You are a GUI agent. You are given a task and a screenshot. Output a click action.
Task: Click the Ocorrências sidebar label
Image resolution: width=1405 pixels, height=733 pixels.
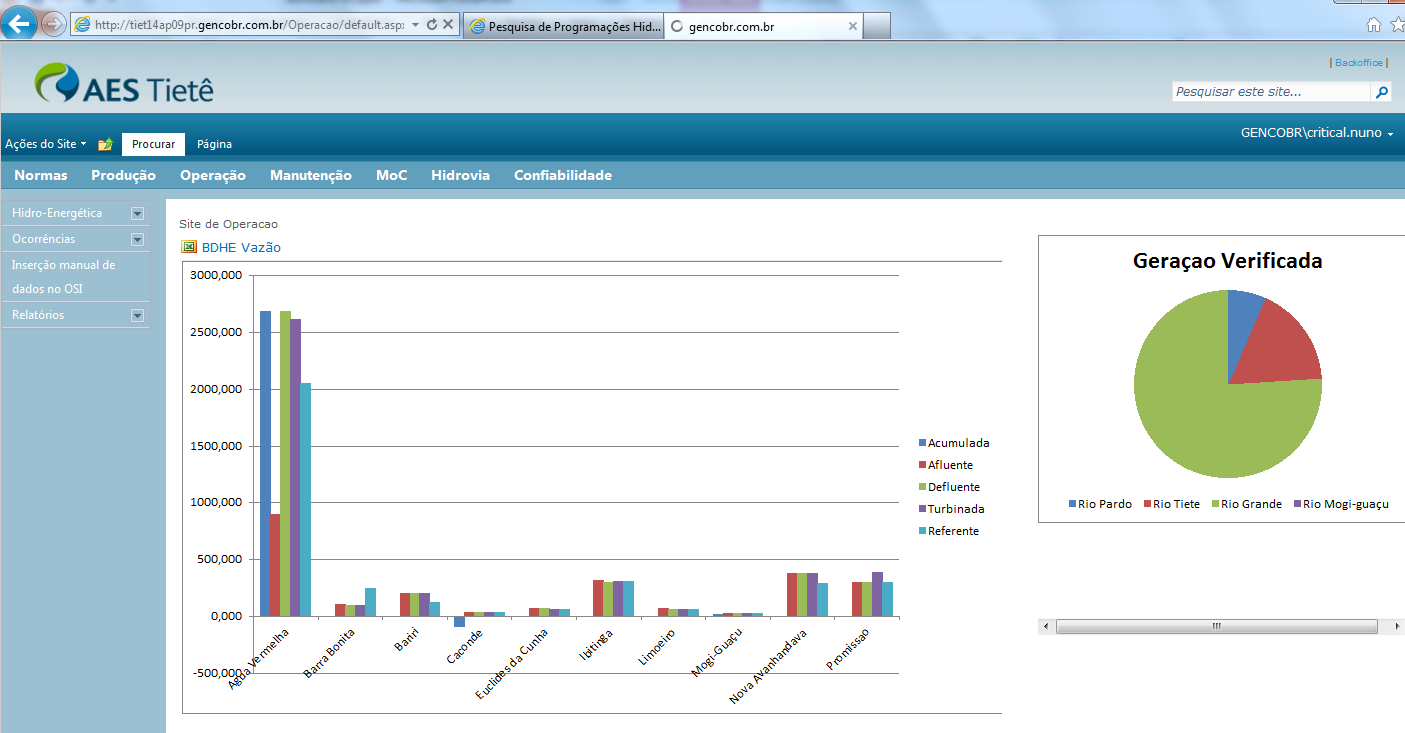tap(44, 239)
